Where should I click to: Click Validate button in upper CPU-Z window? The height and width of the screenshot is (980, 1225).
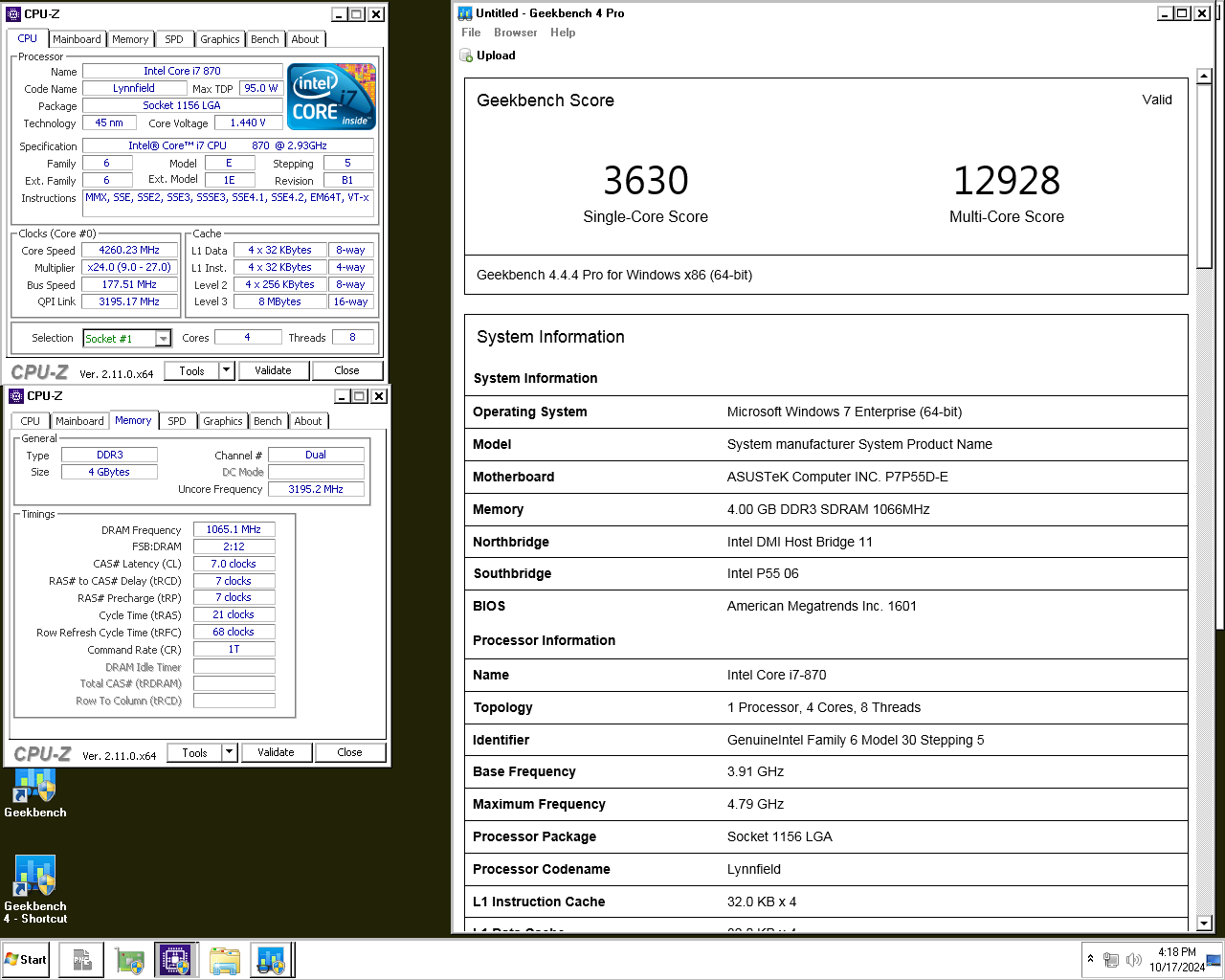tap(273, 370)
